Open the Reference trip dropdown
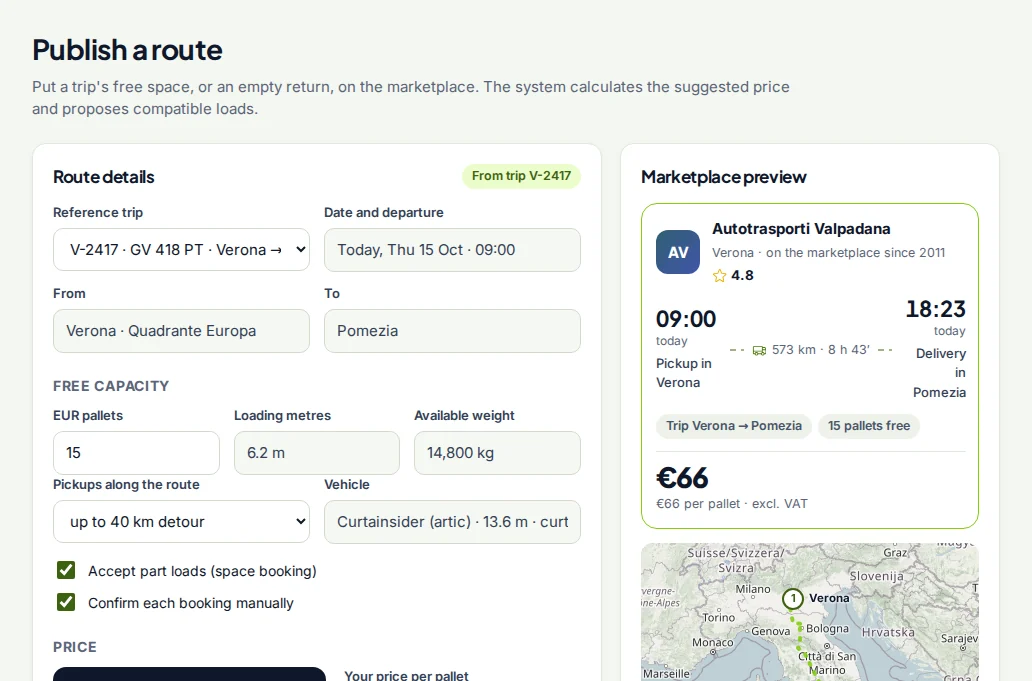1032x681 pixels. pyautogui.click(x=181, y=250)
